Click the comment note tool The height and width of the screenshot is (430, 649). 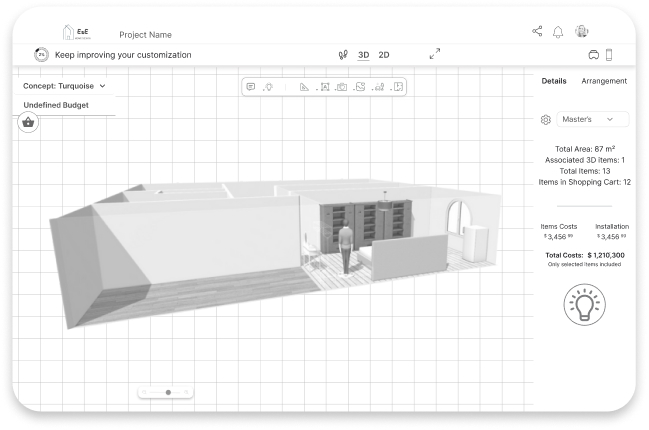tap(251, 87)
